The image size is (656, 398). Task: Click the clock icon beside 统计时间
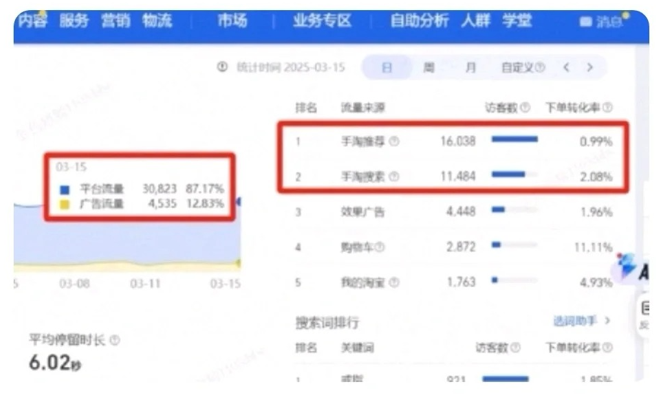[222, 67]
